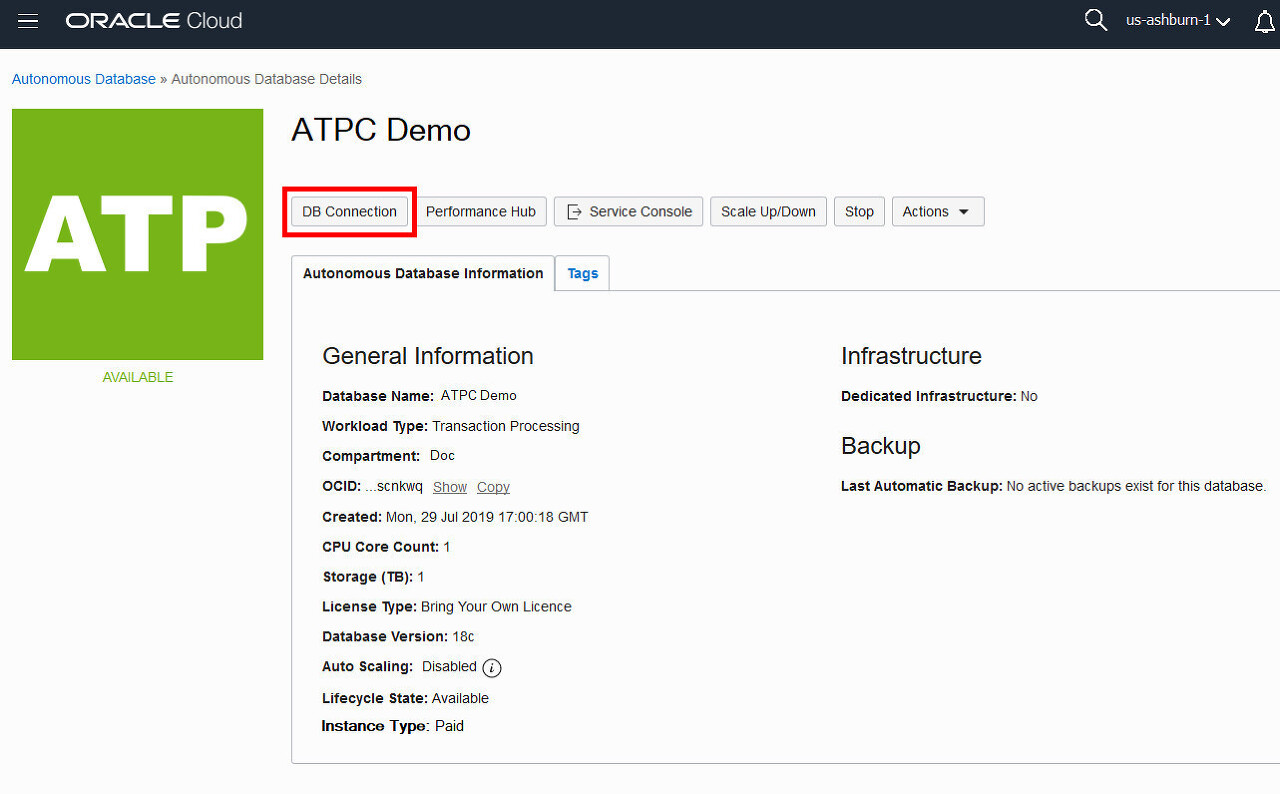
Task: Open the hamburger navigation menu
Action: pyautogui.click(x=28, y=21)
